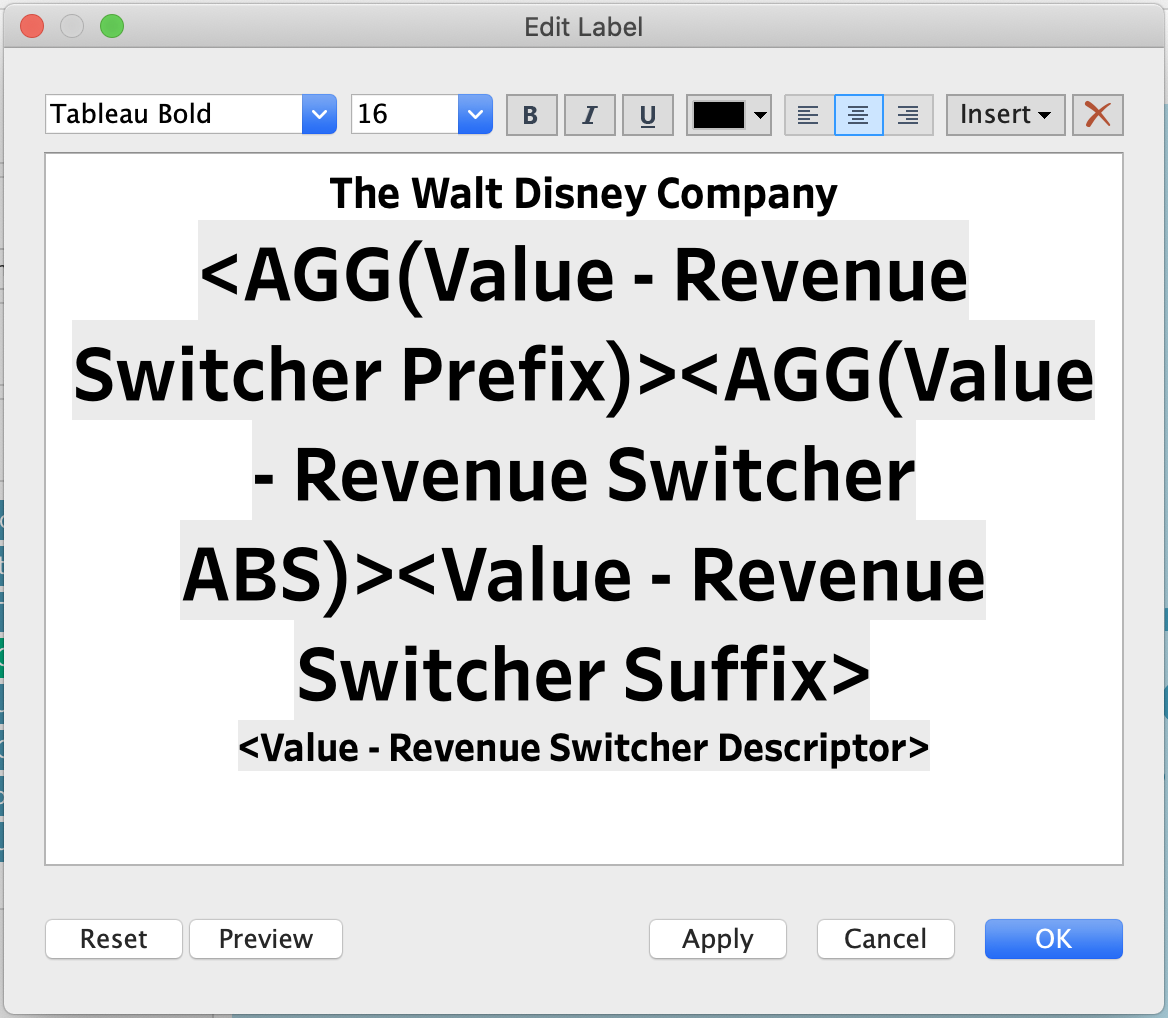Image resolution: width=1168 pixels, height=1018 pixels.
Task: Open the font name dropdown arrow
Action: pos(319,114)
